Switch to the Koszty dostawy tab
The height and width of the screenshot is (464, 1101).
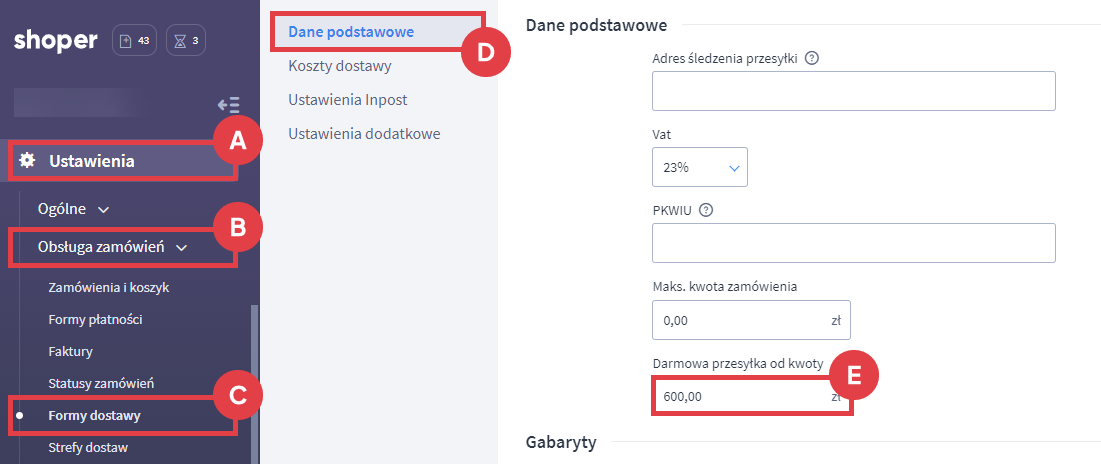pyautogui.click(x=339, y=66)
